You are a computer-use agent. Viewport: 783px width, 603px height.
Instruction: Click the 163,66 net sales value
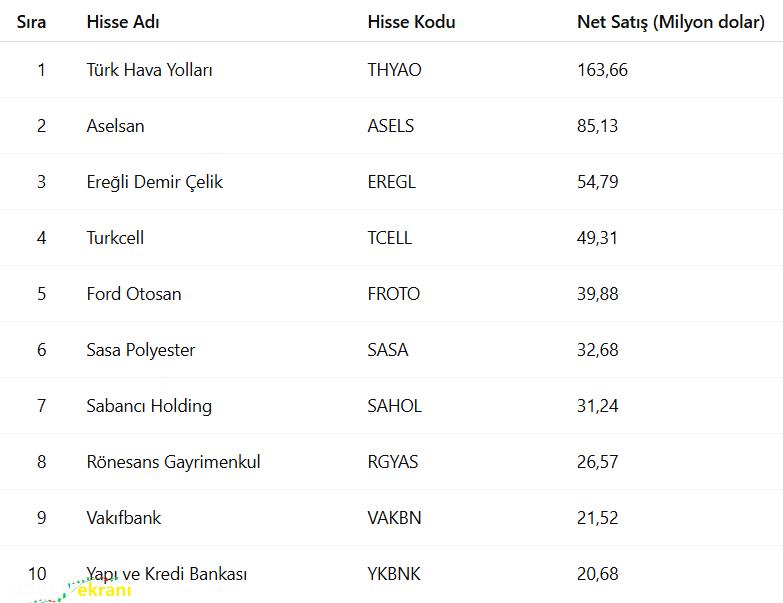(602, 70)
